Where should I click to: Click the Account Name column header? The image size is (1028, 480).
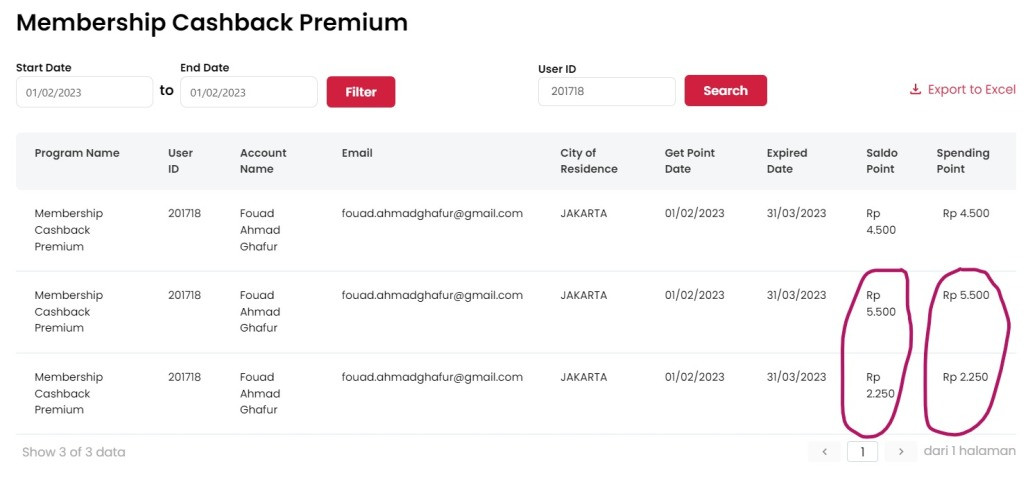click(x=263, y=161)
